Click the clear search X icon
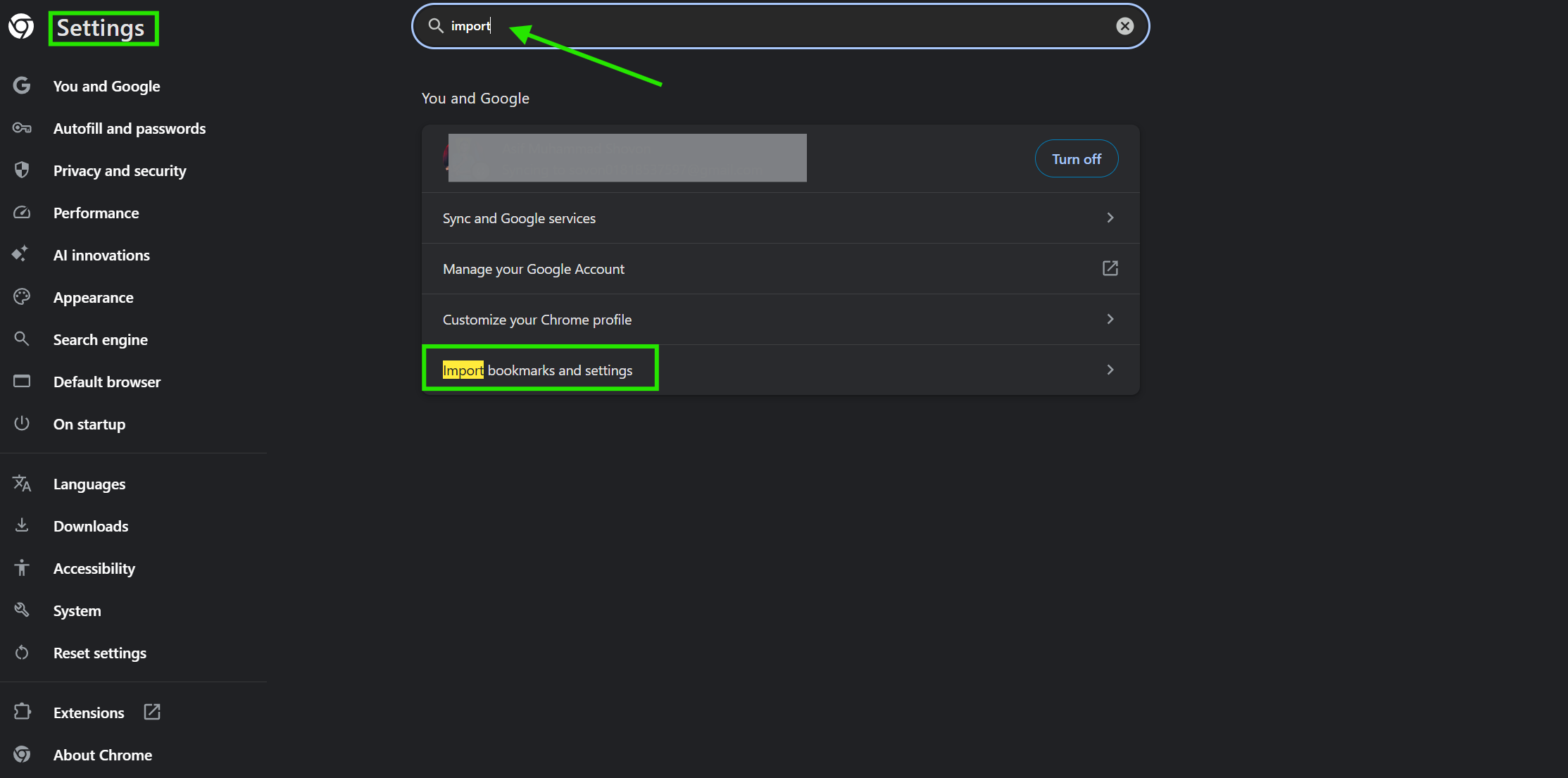 (1124, 26)
